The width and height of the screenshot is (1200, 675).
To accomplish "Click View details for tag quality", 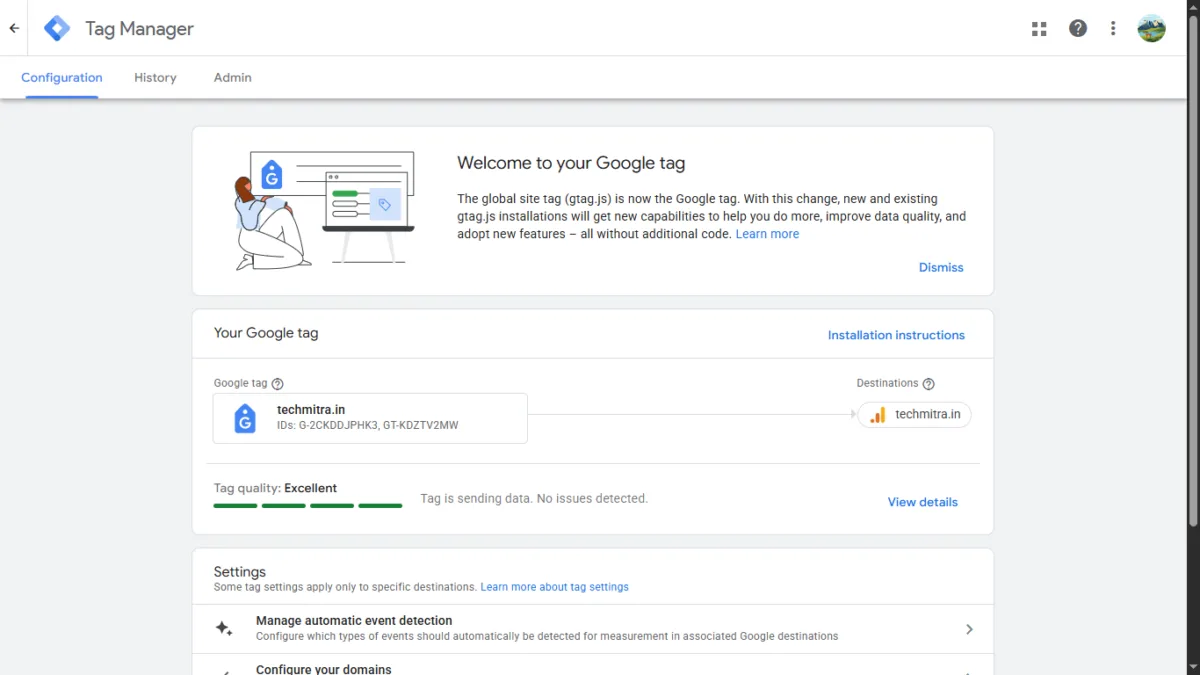I will coord(923,502).
